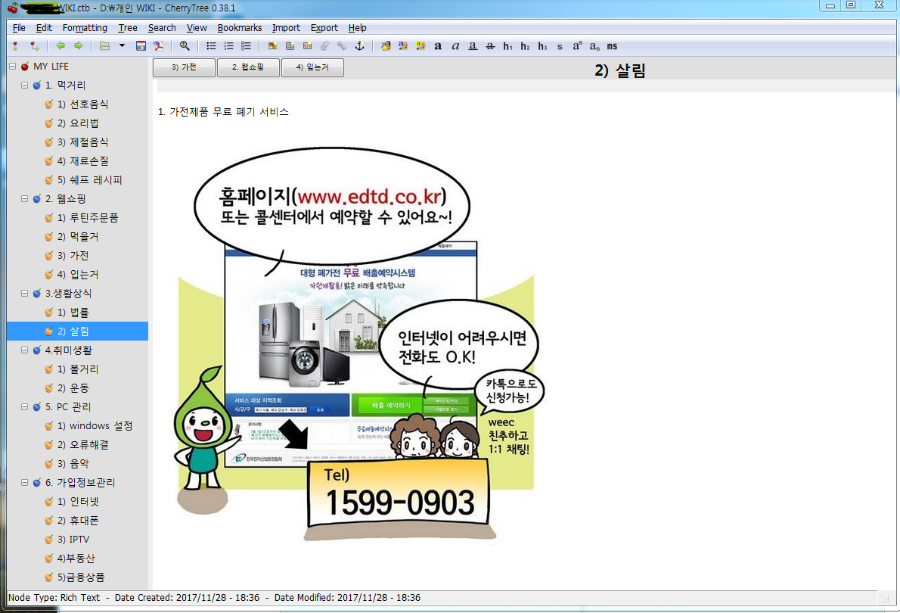
Task: Apply subscript formatting
Action: click(594, 46)
